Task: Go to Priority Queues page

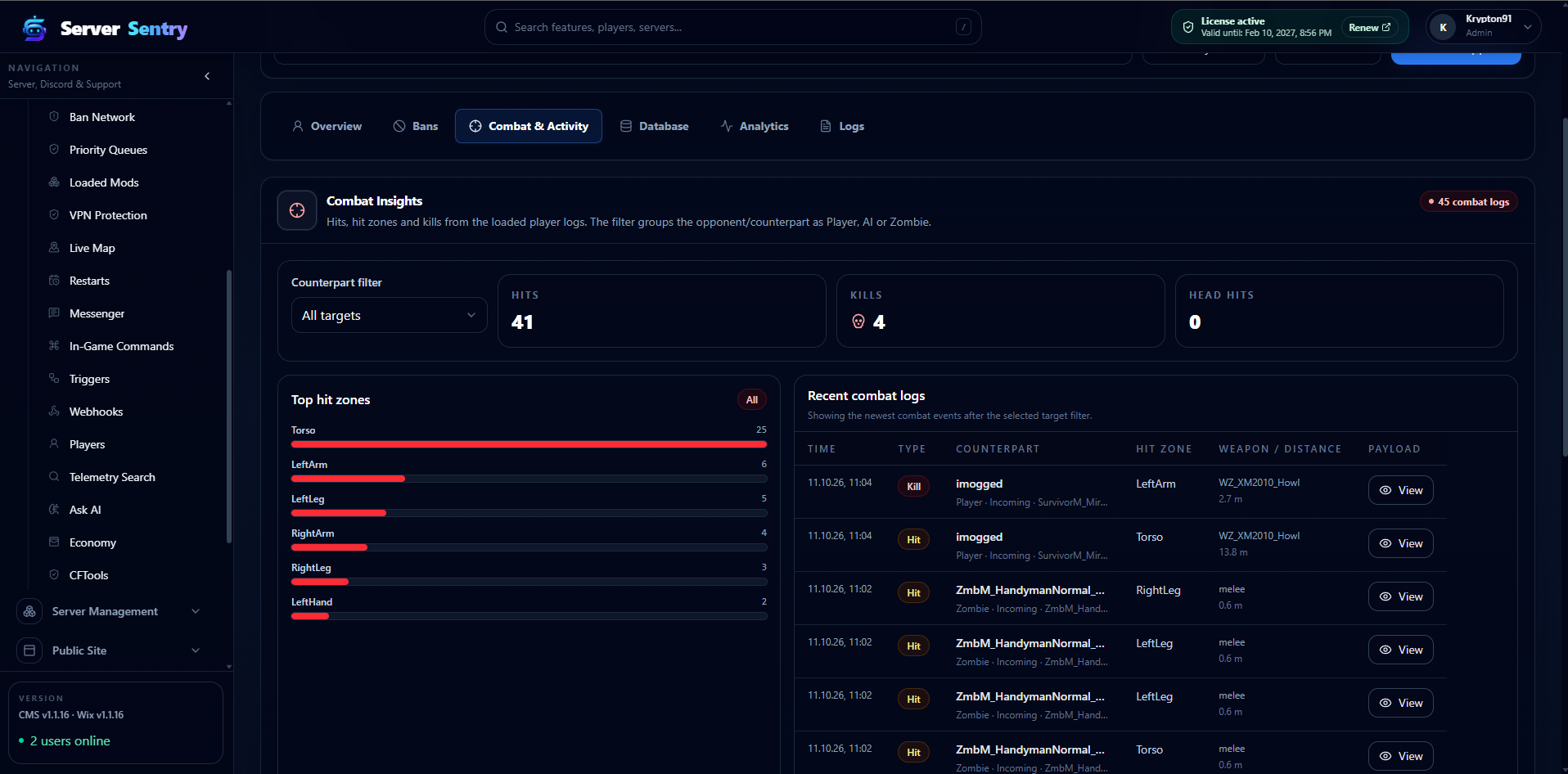Action: click(108, 150)
